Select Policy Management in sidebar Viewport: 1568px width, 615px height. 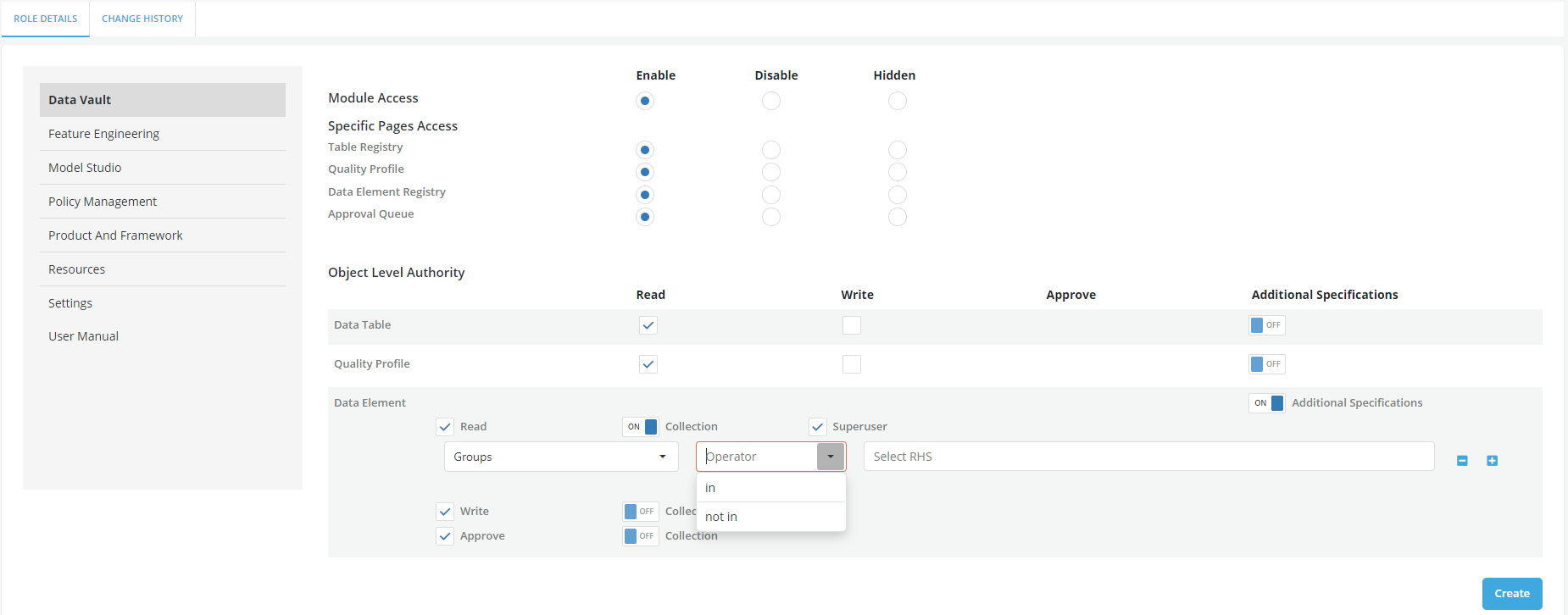tap(103, 202)
